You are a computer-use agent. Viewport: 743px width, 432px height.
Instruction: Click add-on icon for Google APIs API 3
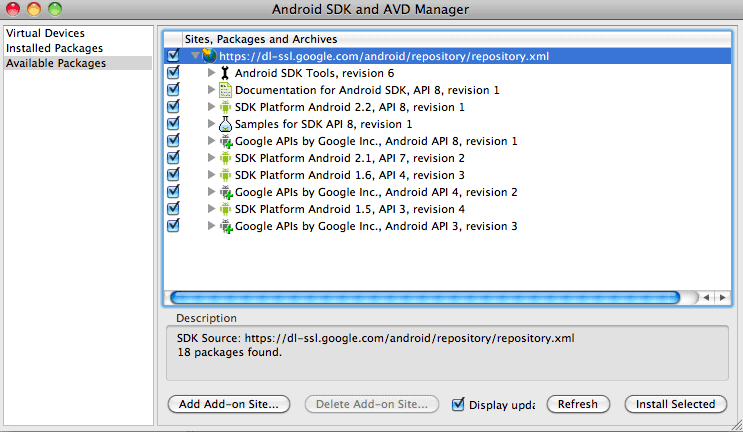(226, 226)
